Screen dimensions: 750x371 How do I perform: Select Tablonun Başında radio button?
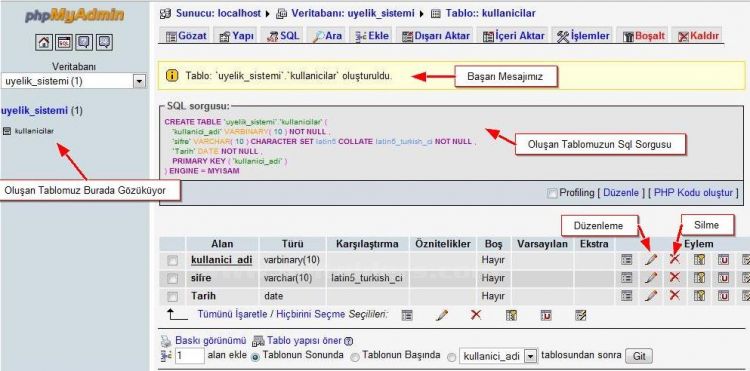355,357
